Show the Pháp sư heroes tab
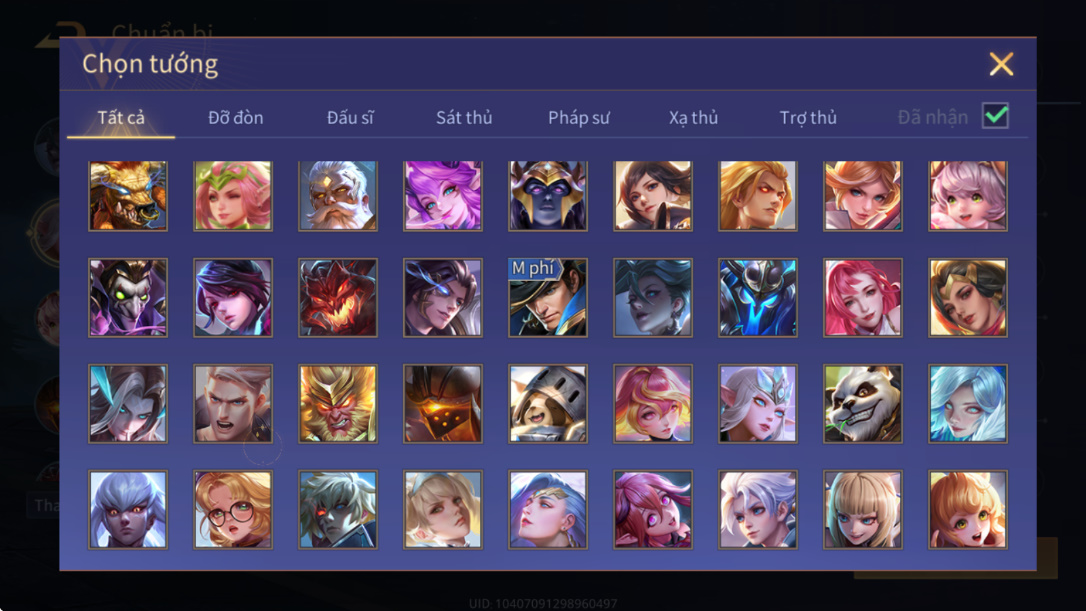The height and width of the screenshot is (611, 1086). (579, 118)
